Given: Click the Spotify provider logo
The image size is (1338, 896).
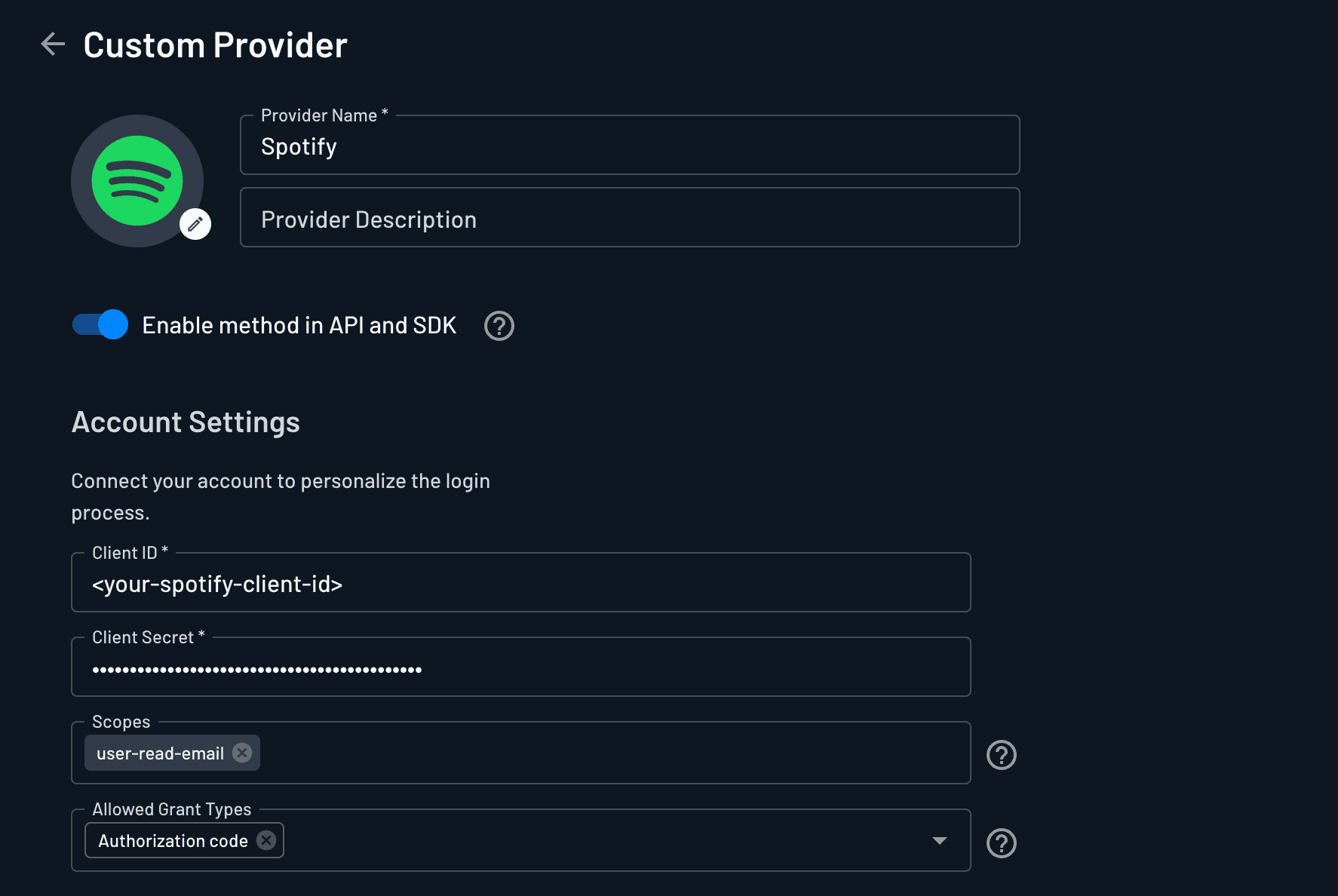Looking at the screenshot, I should tap(137, 180).
